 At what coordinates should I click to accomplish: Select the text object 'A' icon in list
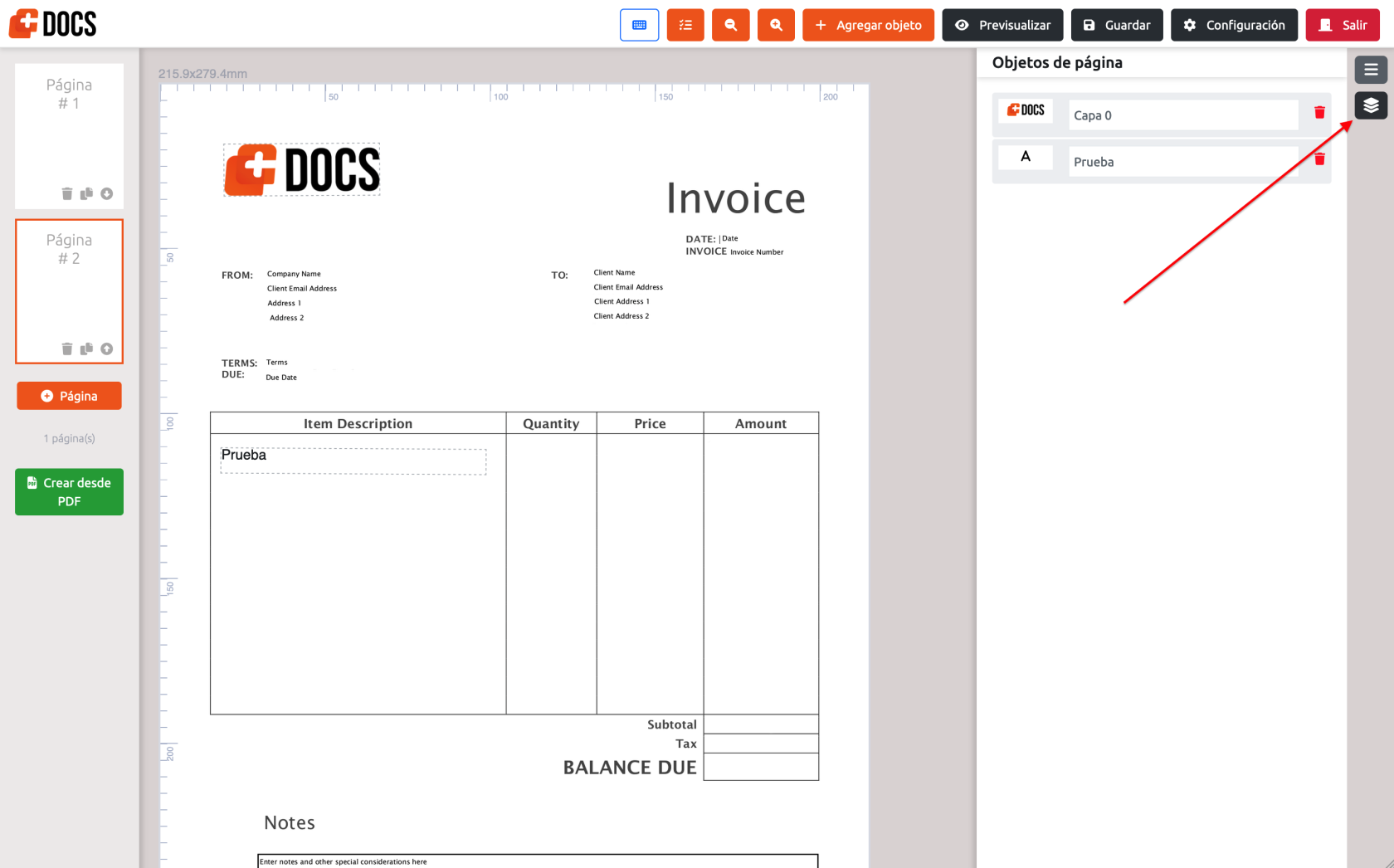(1026, 157)
